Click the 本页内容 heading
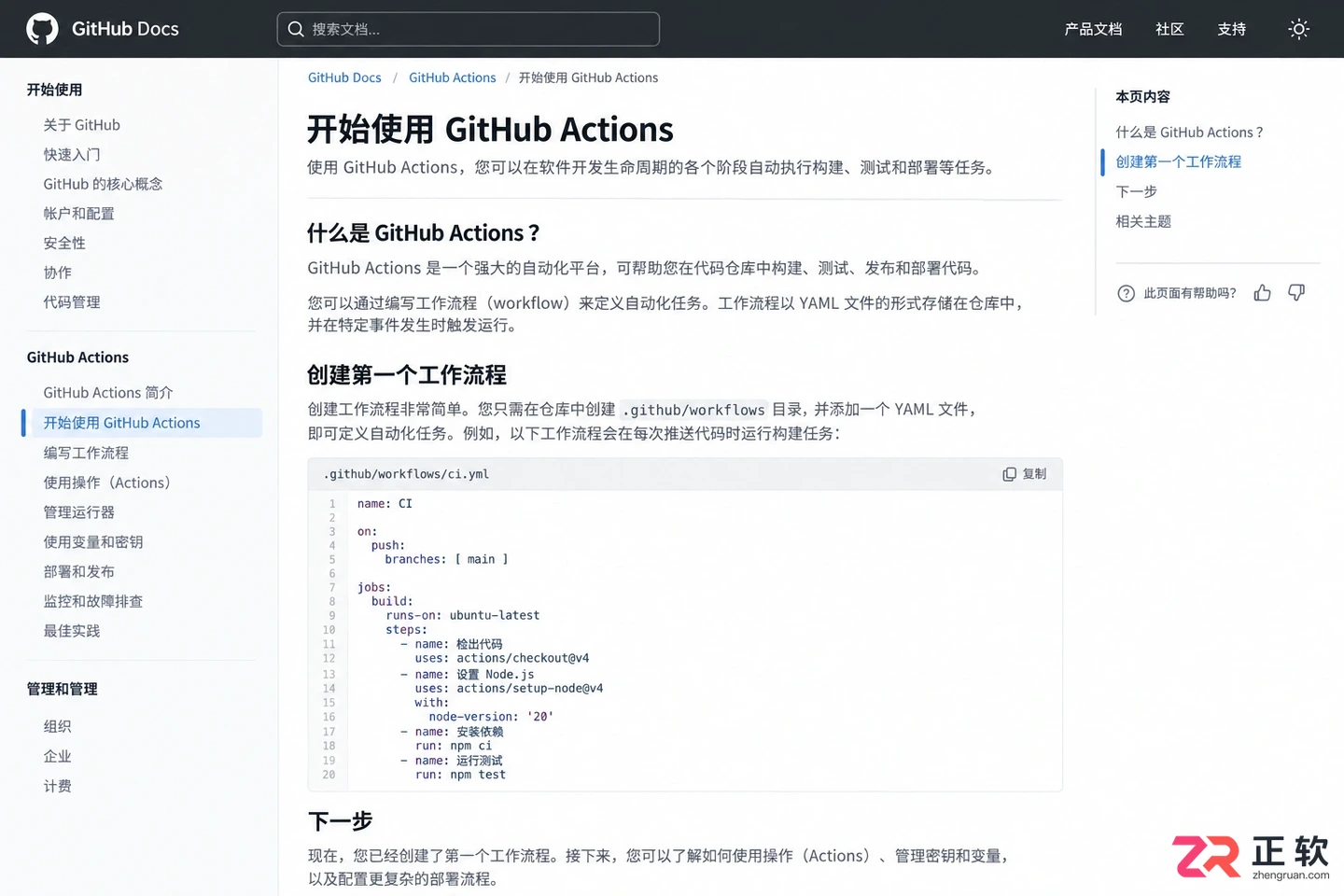 pyautogui.click(x=1143, y=97)
